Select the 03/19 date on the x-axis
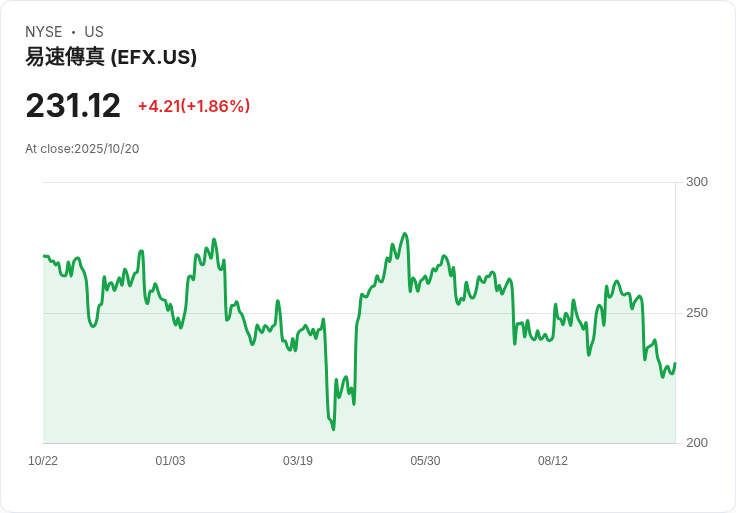The image size is (736, 513). (x=298, y=461)
